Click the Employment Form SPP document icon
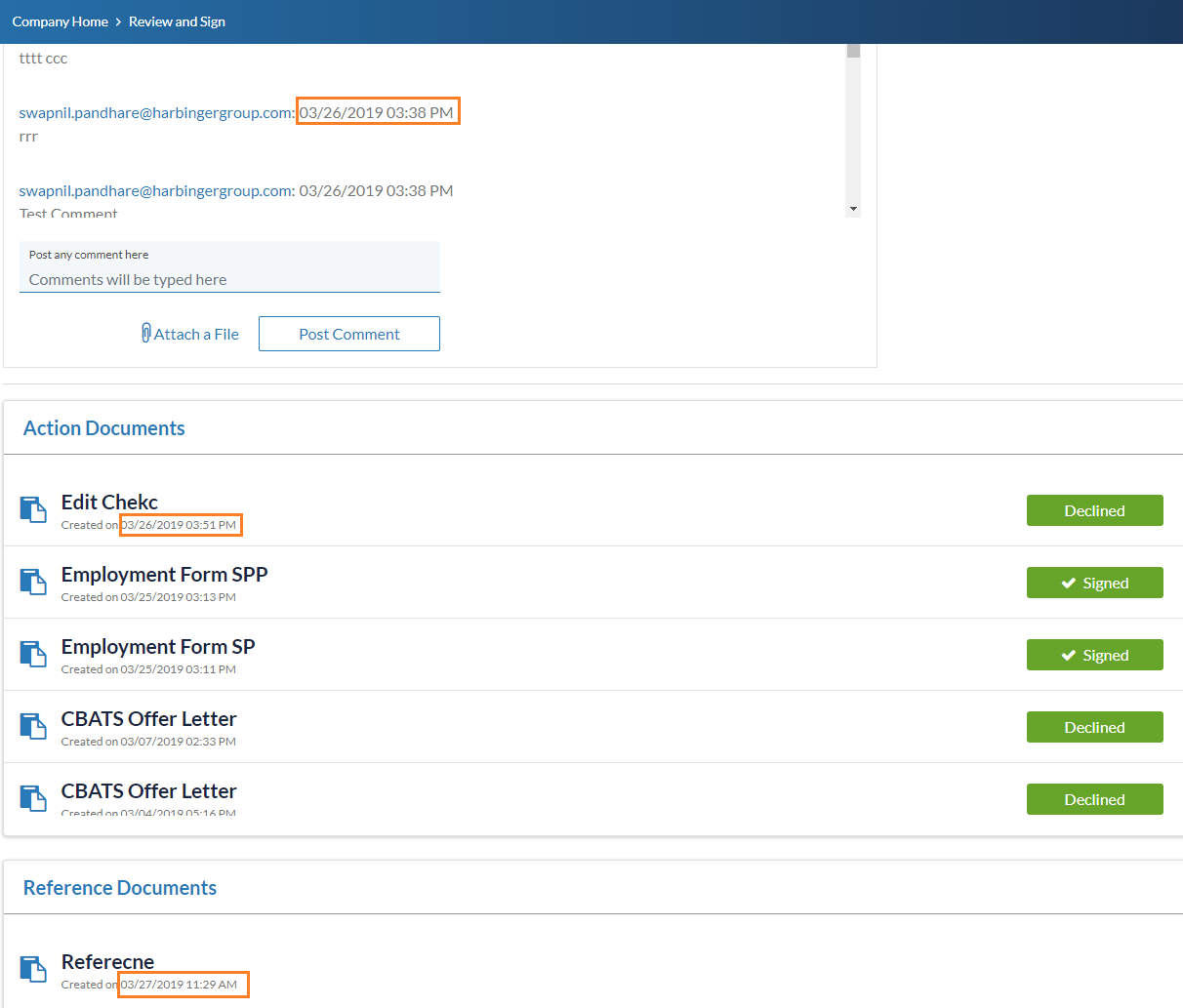This screenshot has height=1008, width=1183. point(33,582)
